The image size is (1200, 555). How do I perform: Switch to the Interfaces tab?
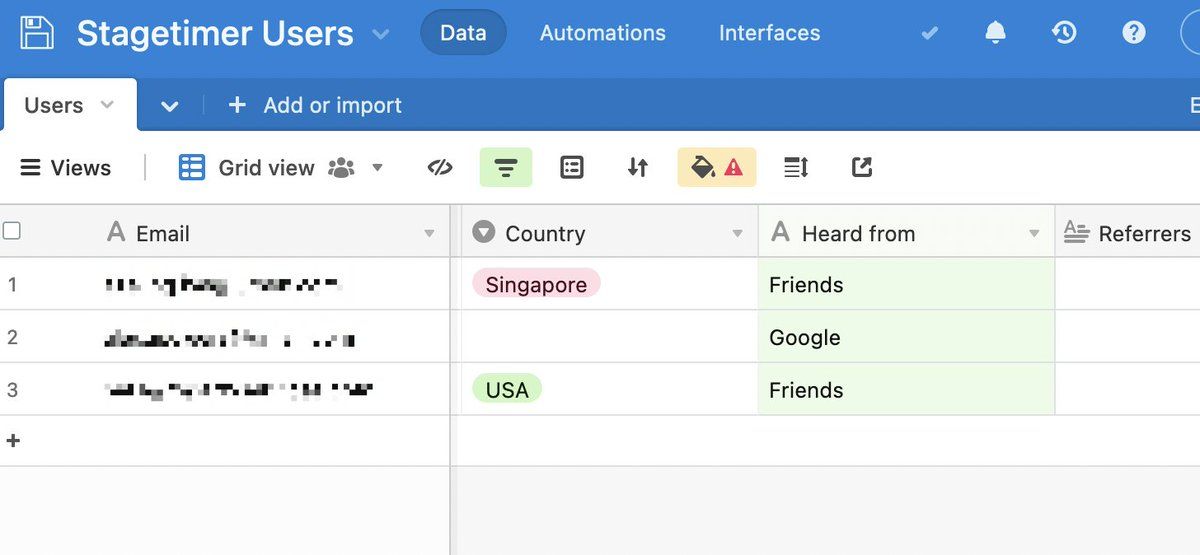[x=769, y=33]
